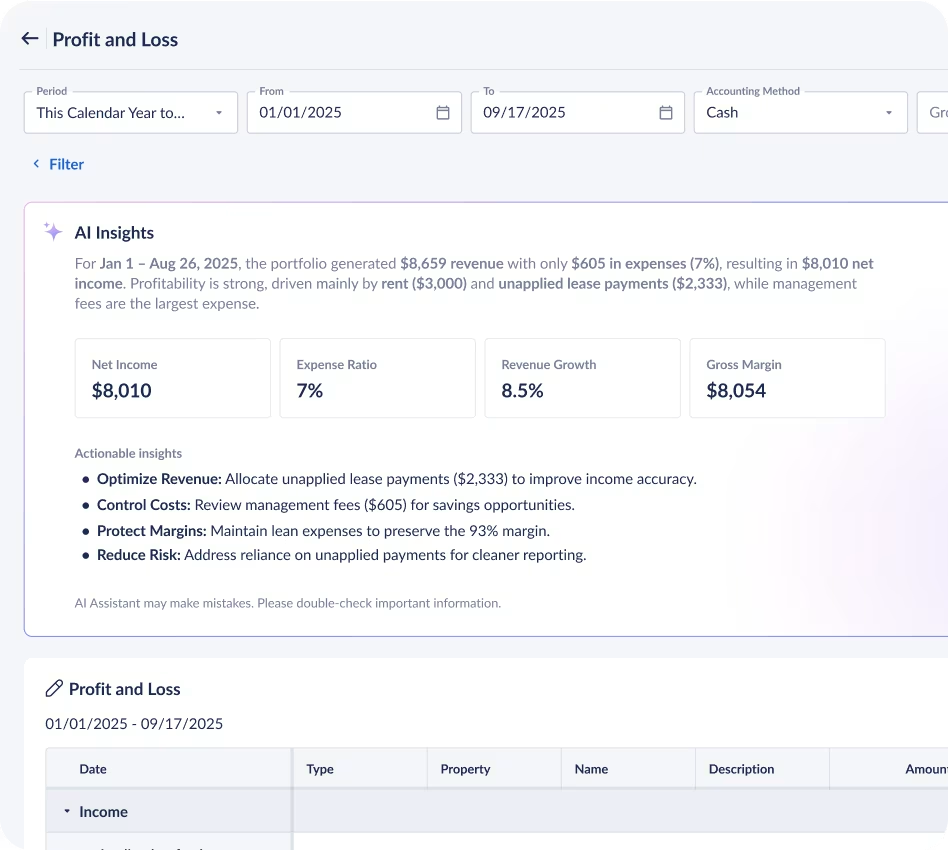Select the Gross Margin metric card
Screen dimensions: 948x850
click(x=787, y=378)
